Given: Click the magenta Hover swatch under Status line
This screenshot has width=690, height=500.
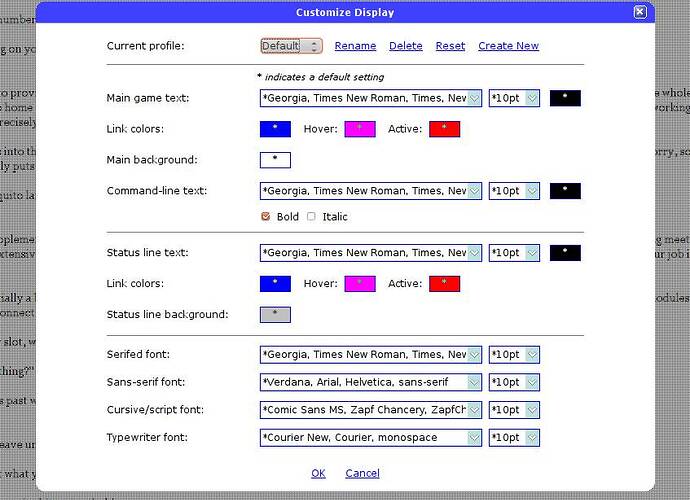Looking at the screenshot, I should coord(360,284).
